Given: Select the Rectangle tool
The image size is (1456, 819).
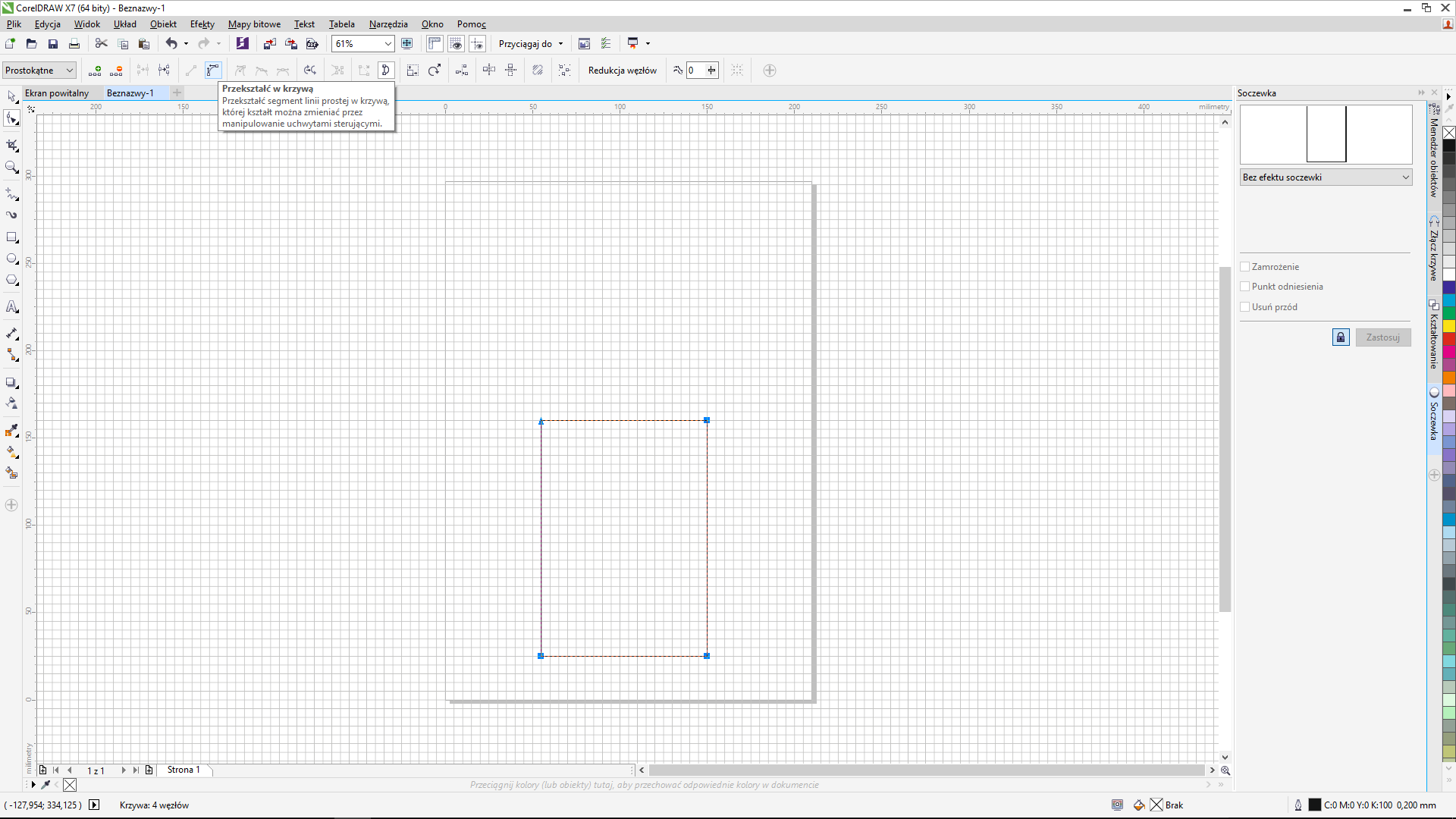Looking at the screenshot, I should click(x=12, y=237).
